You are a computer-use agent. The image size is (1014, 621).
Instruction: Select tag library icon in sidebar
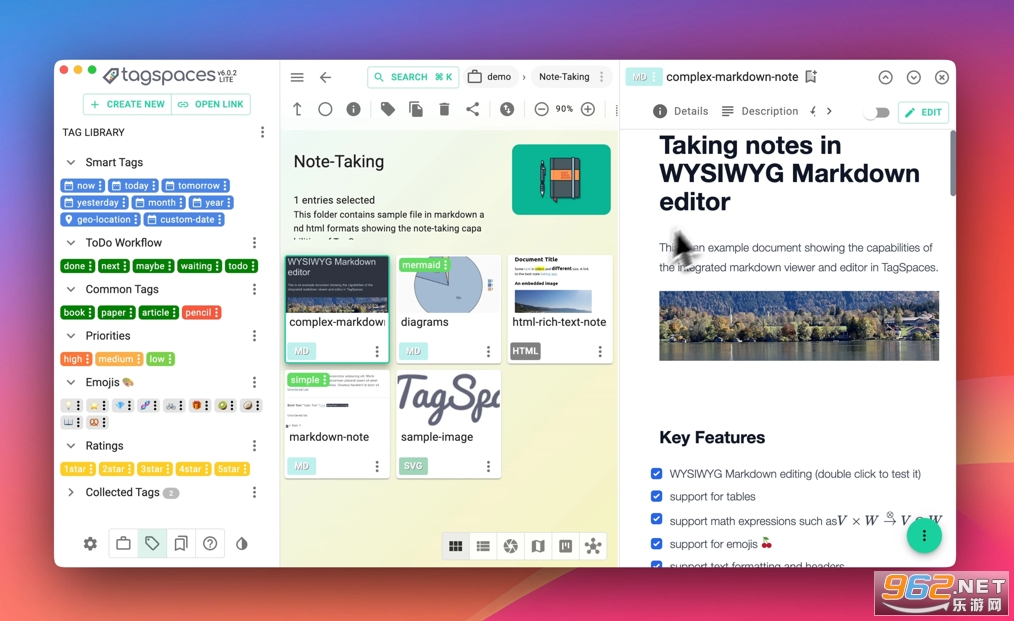tap(152, 543)
